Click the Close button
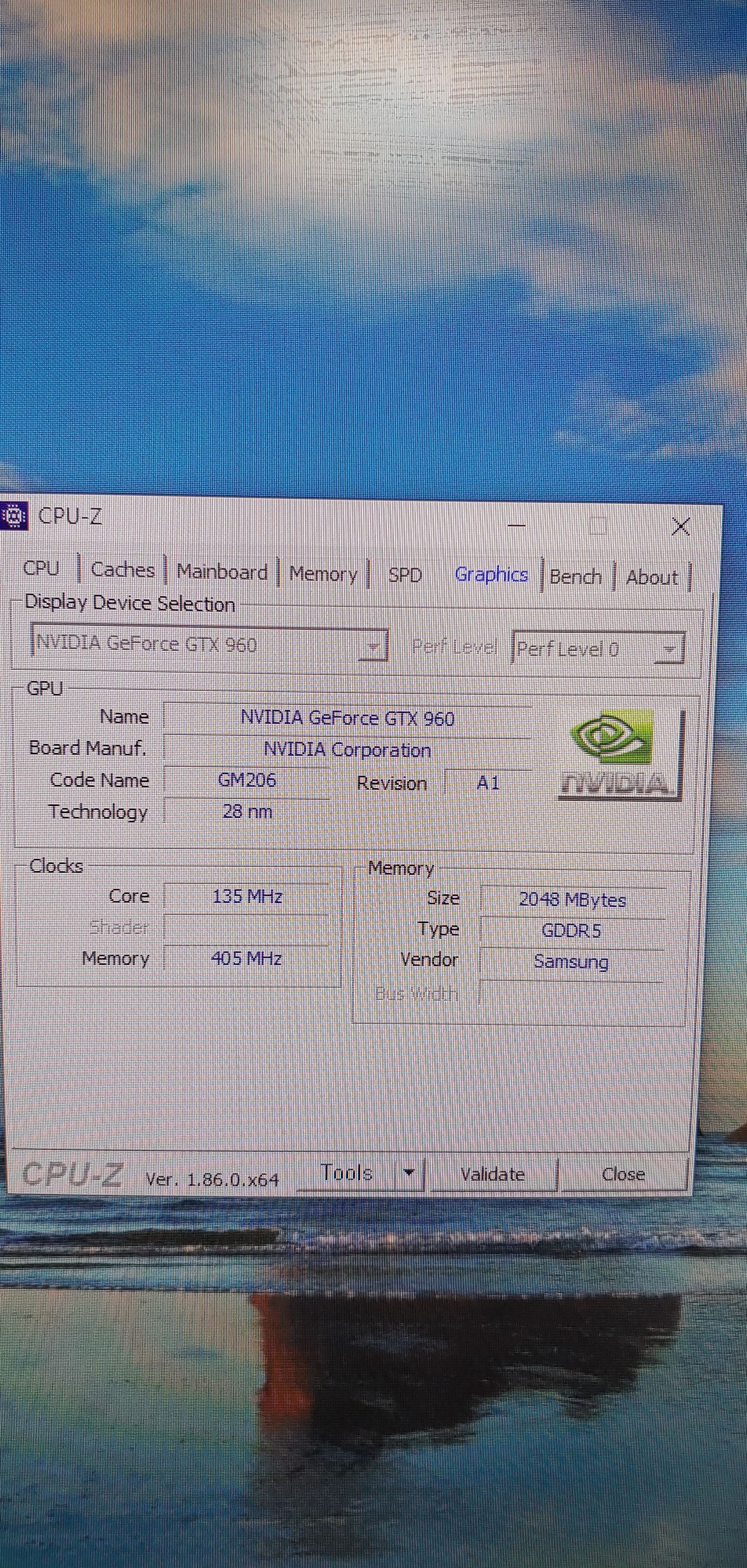747x1568 pixels. [x=623, y=1174]
